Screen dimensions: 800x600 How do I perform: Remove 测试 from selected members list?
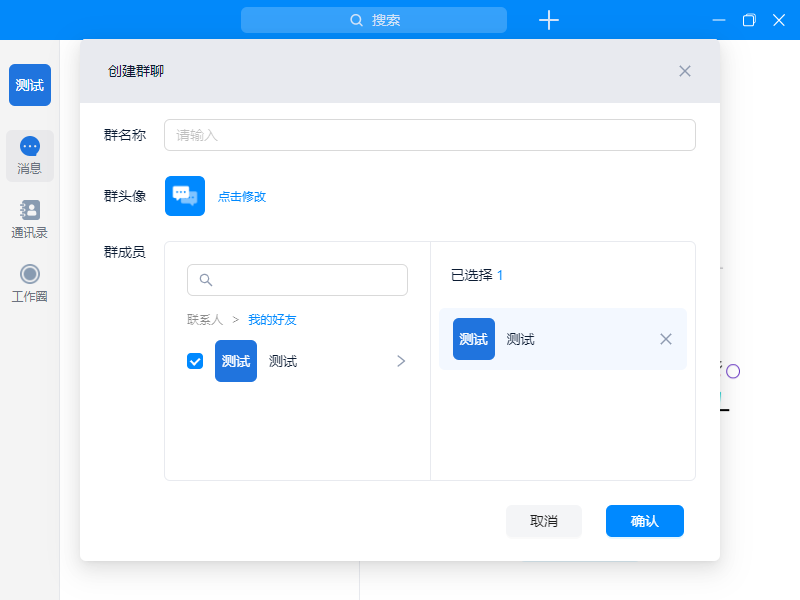[666, 339]
